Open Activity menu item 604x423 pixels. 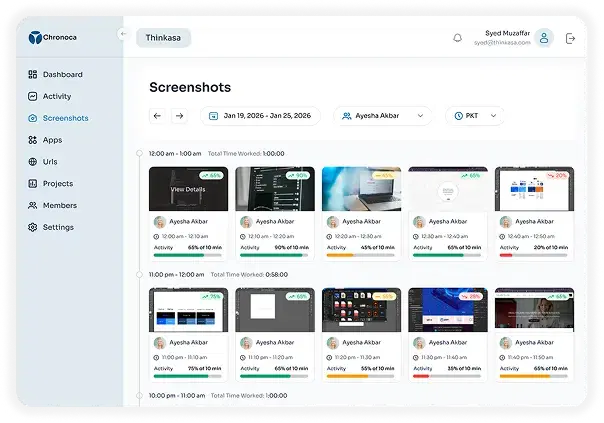coord(50,96)
